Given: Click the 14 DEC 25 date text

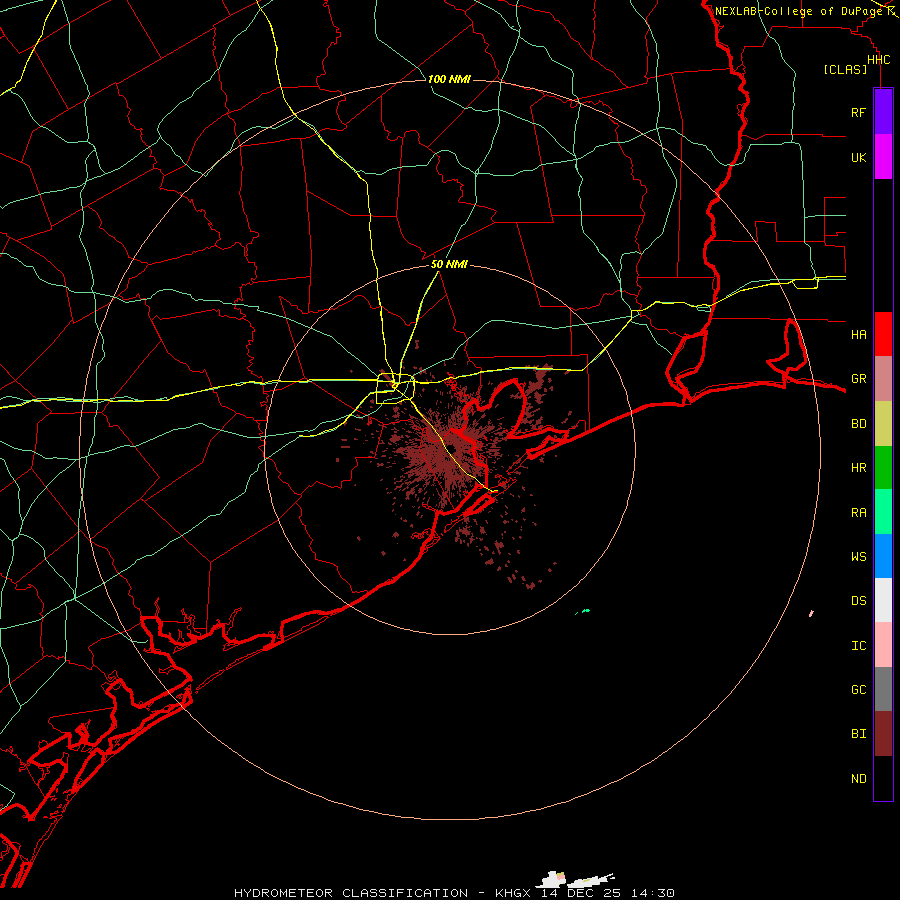Looking at the screenshot, I should coord(580,893).
